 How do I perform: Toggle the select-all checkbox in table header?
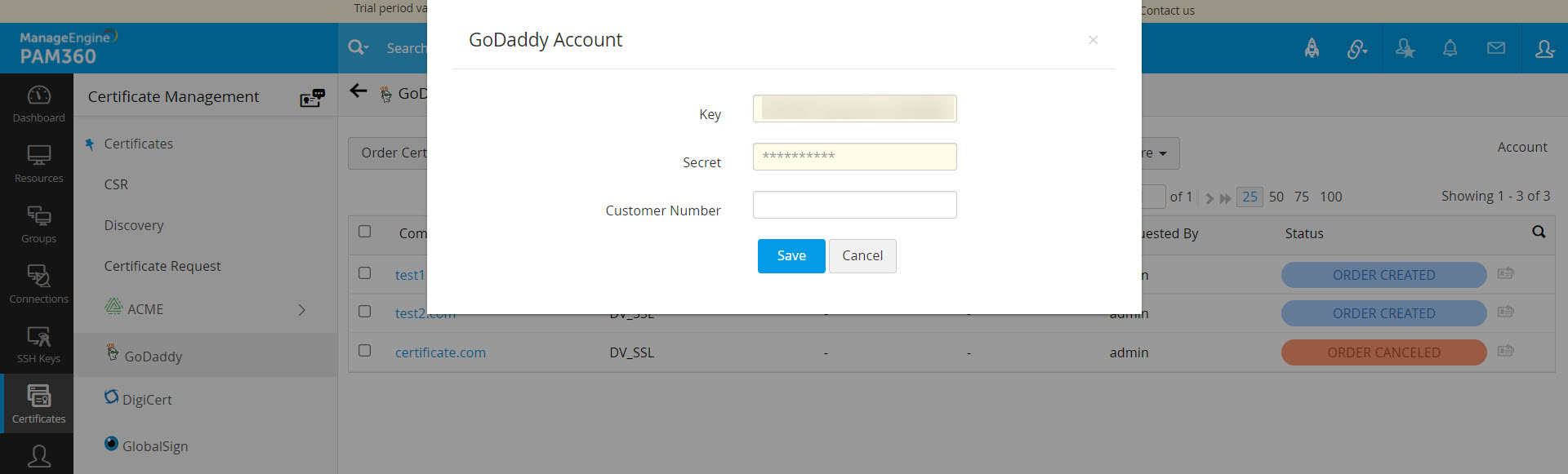[x=365, y=232]
